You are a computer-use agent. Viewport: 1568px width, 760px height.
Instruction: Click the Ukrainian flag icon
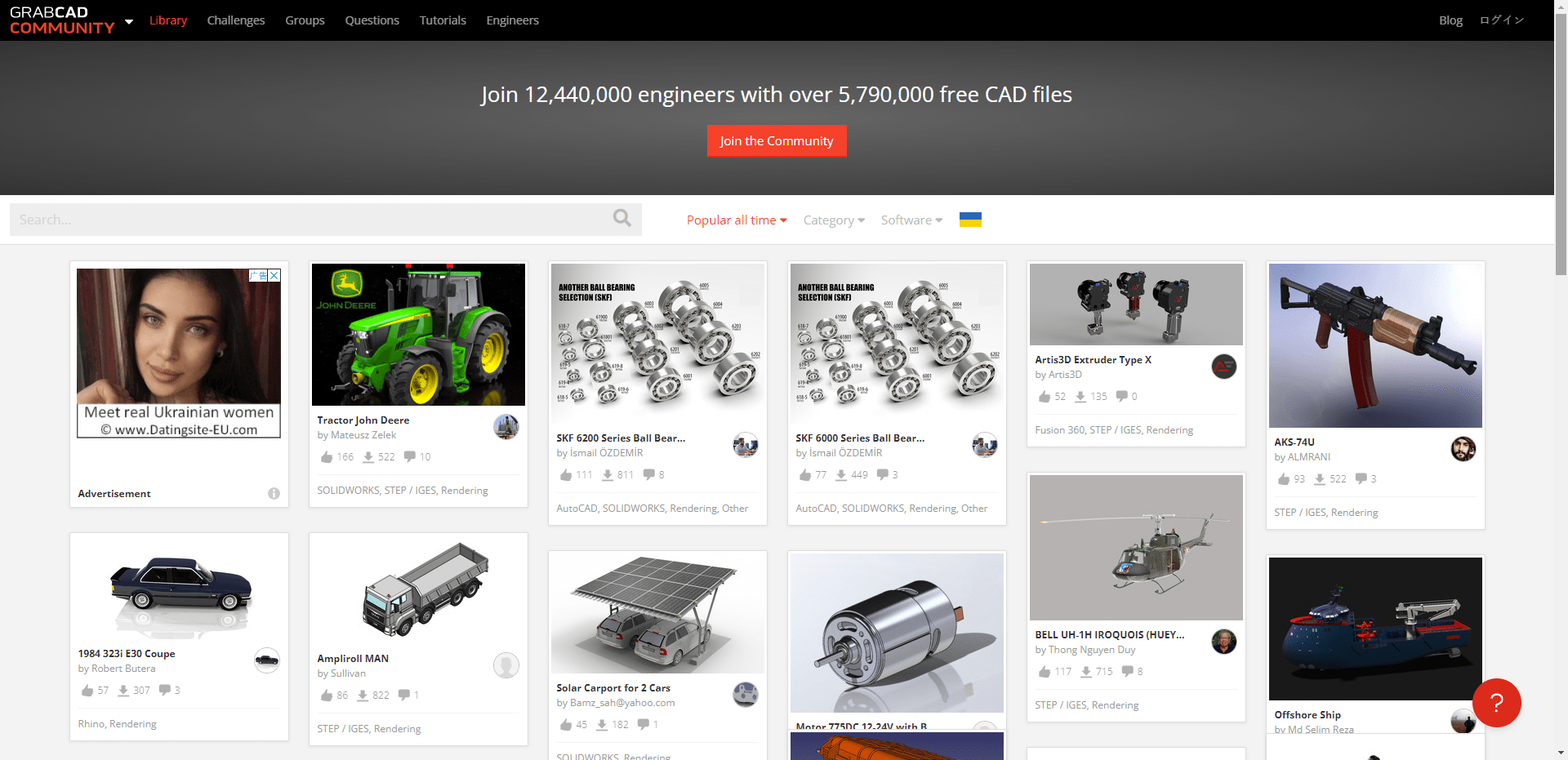pyautogui.click(x=970, y=220)
